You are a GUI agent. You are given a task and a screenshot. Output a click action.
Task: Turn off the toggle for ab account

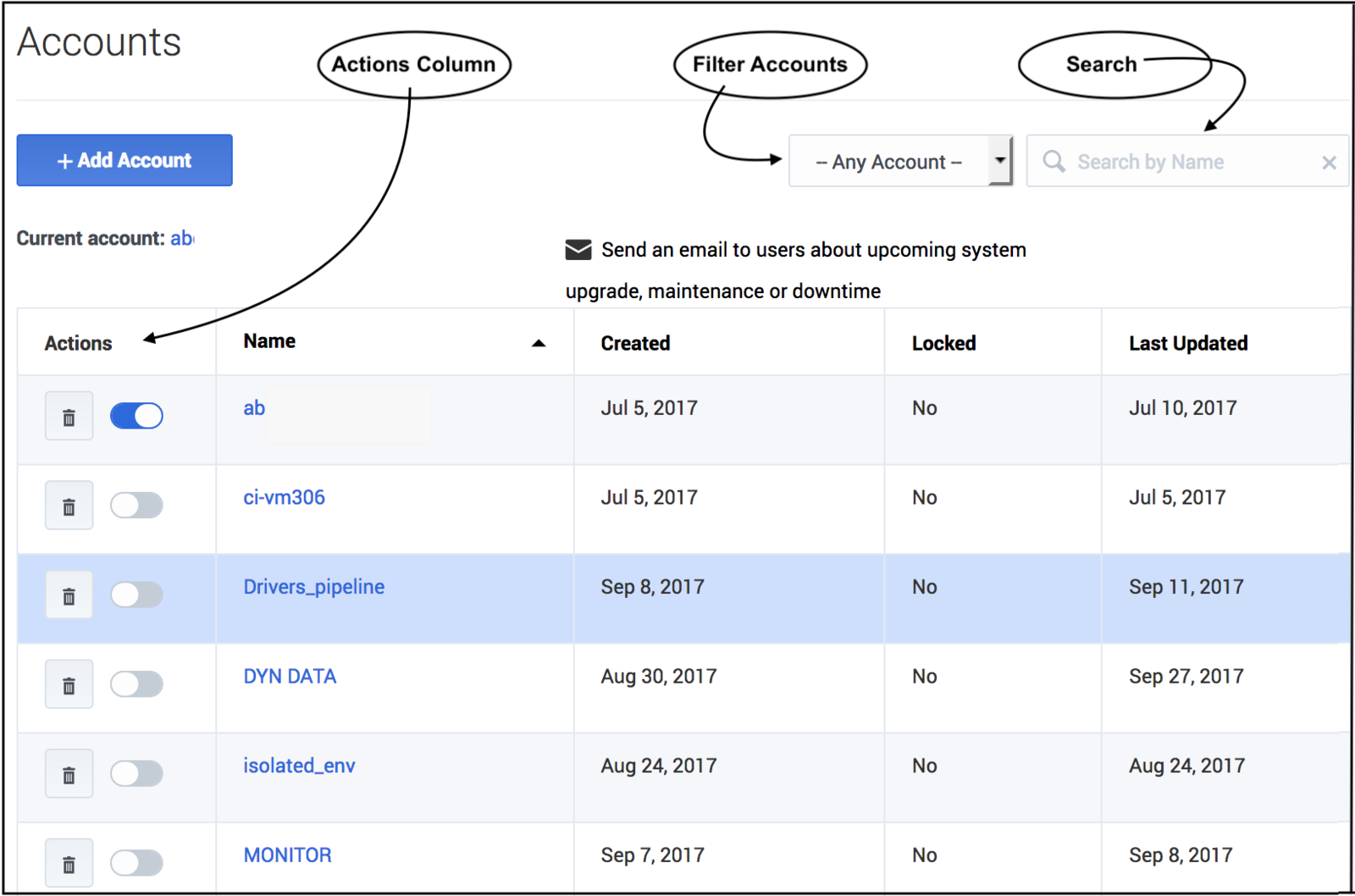136,416
